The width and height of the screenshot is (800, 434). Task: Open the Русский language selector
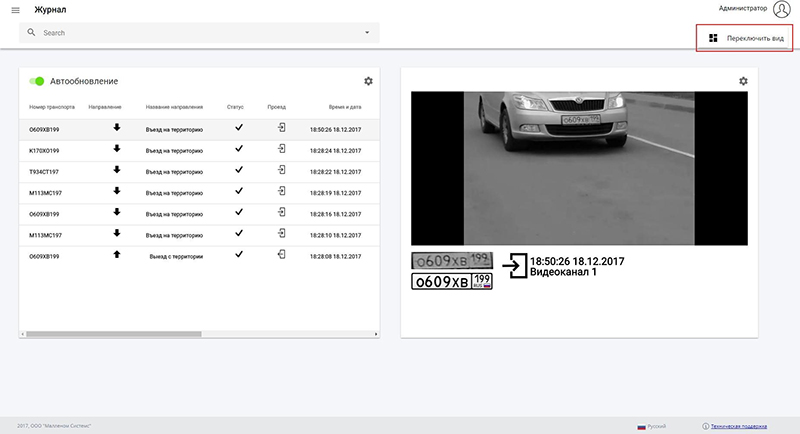pos(652,426)
